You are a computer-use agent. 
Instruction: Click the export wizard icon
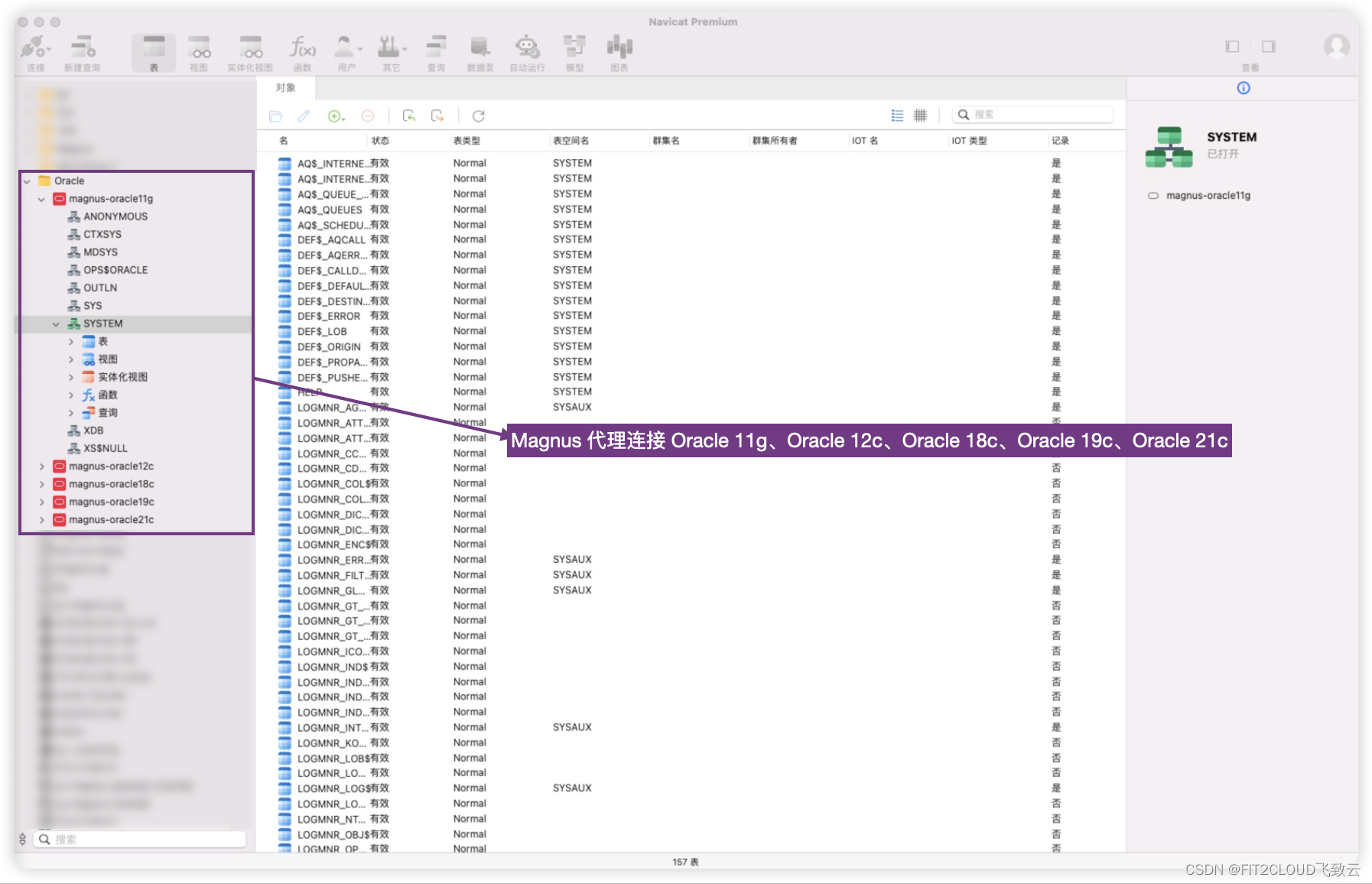point(437,116)
